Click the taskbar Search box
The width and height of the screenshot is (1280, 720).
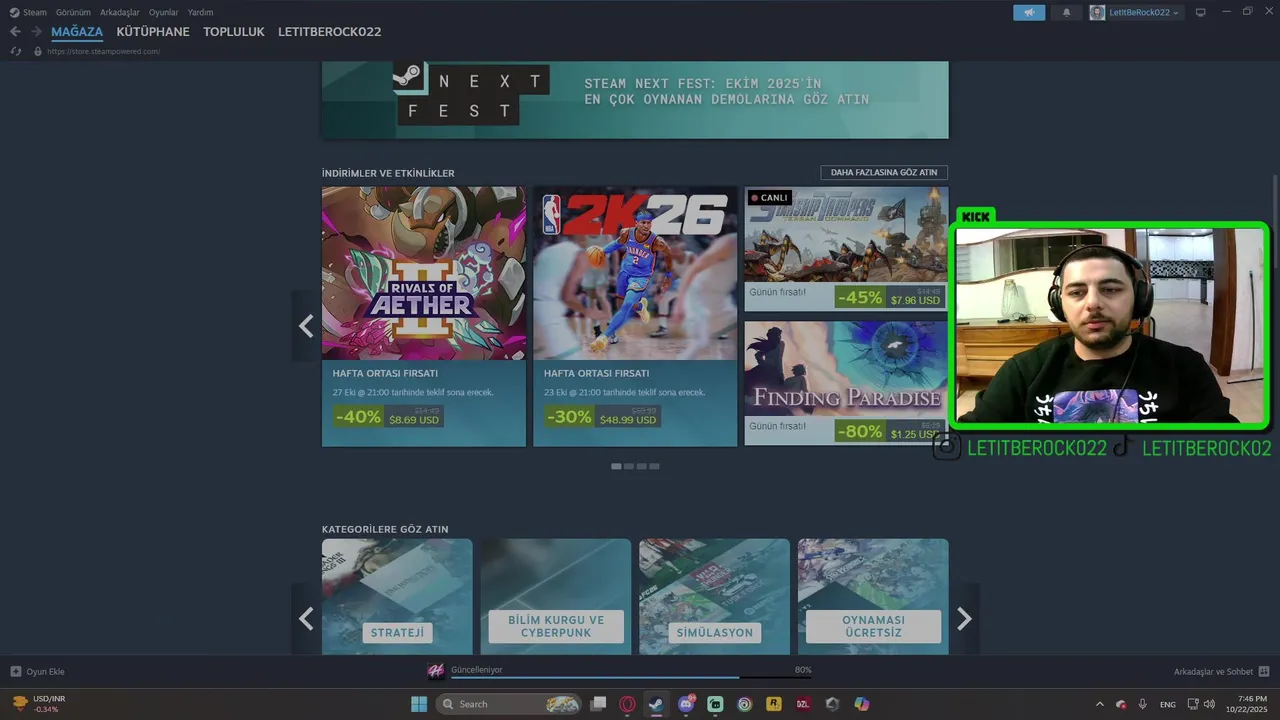click(508, 704)
